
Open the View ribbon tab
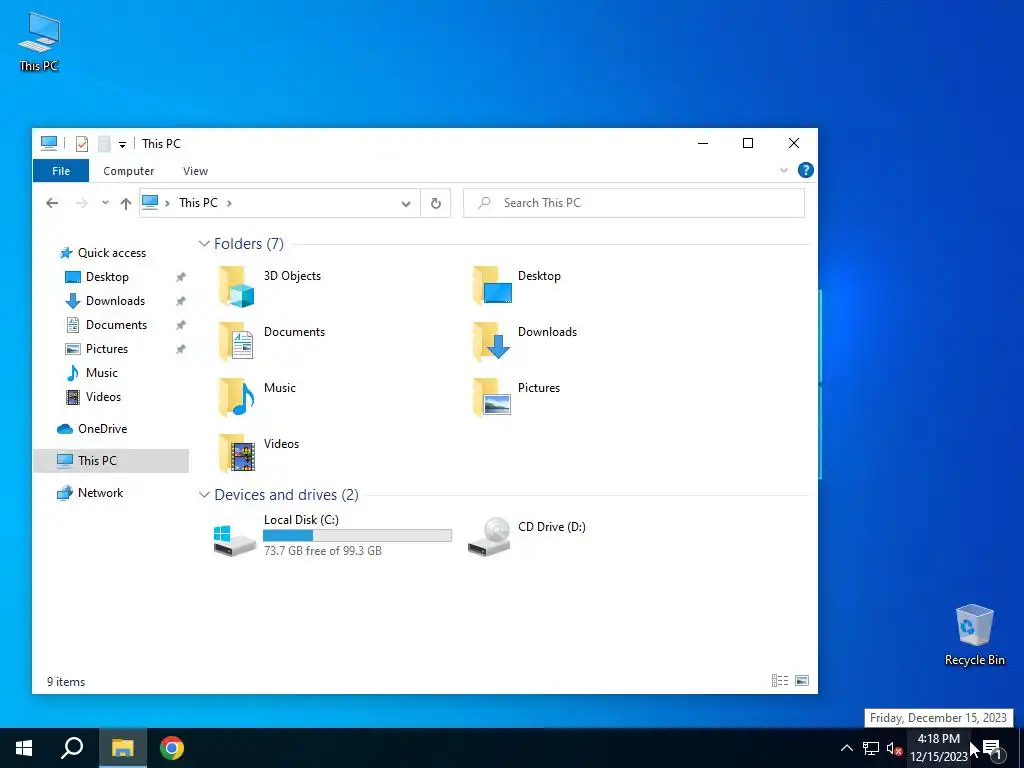tap(195, 171)
